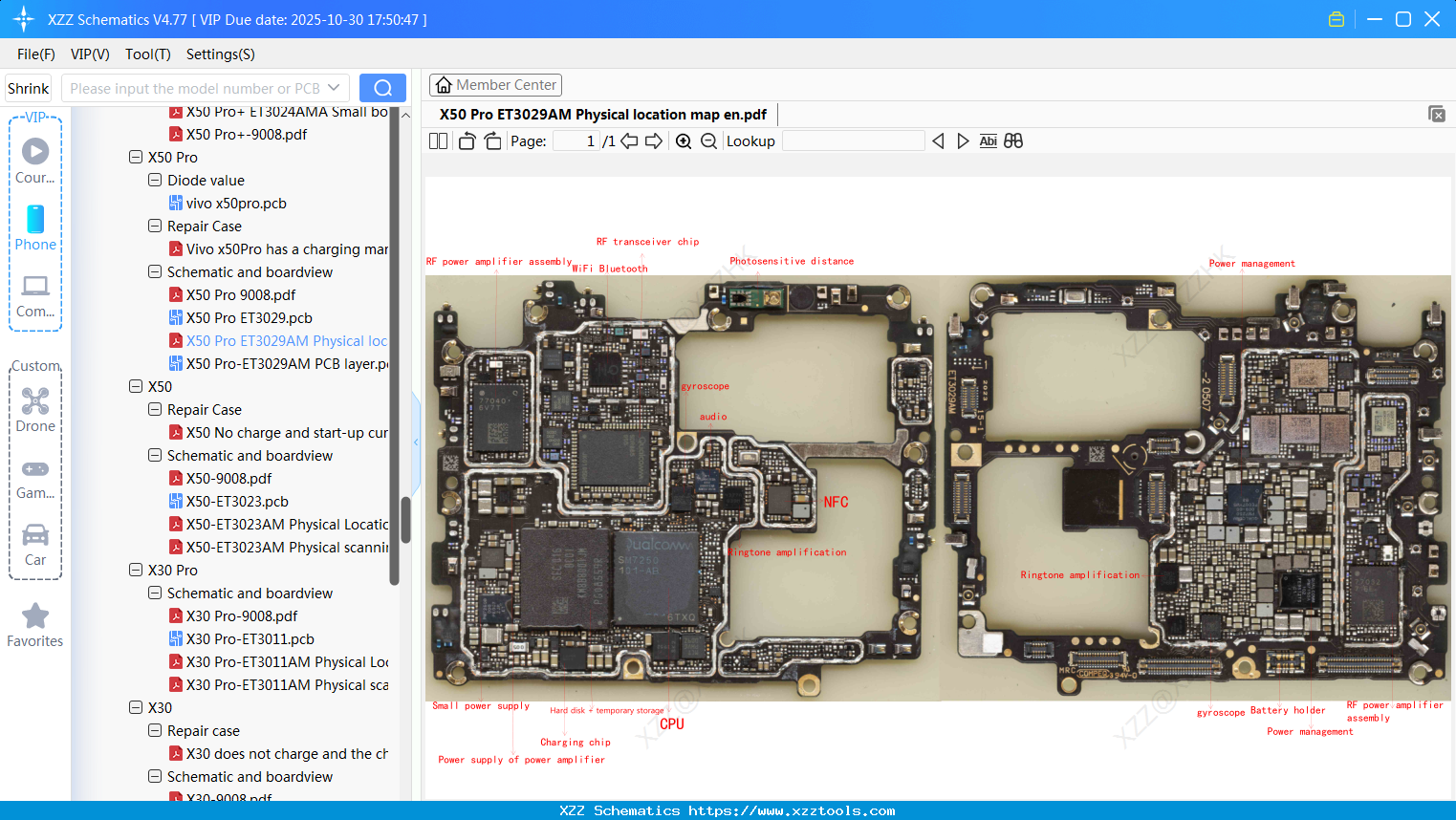Zoom in on the boardview PDF

point(684,140)
